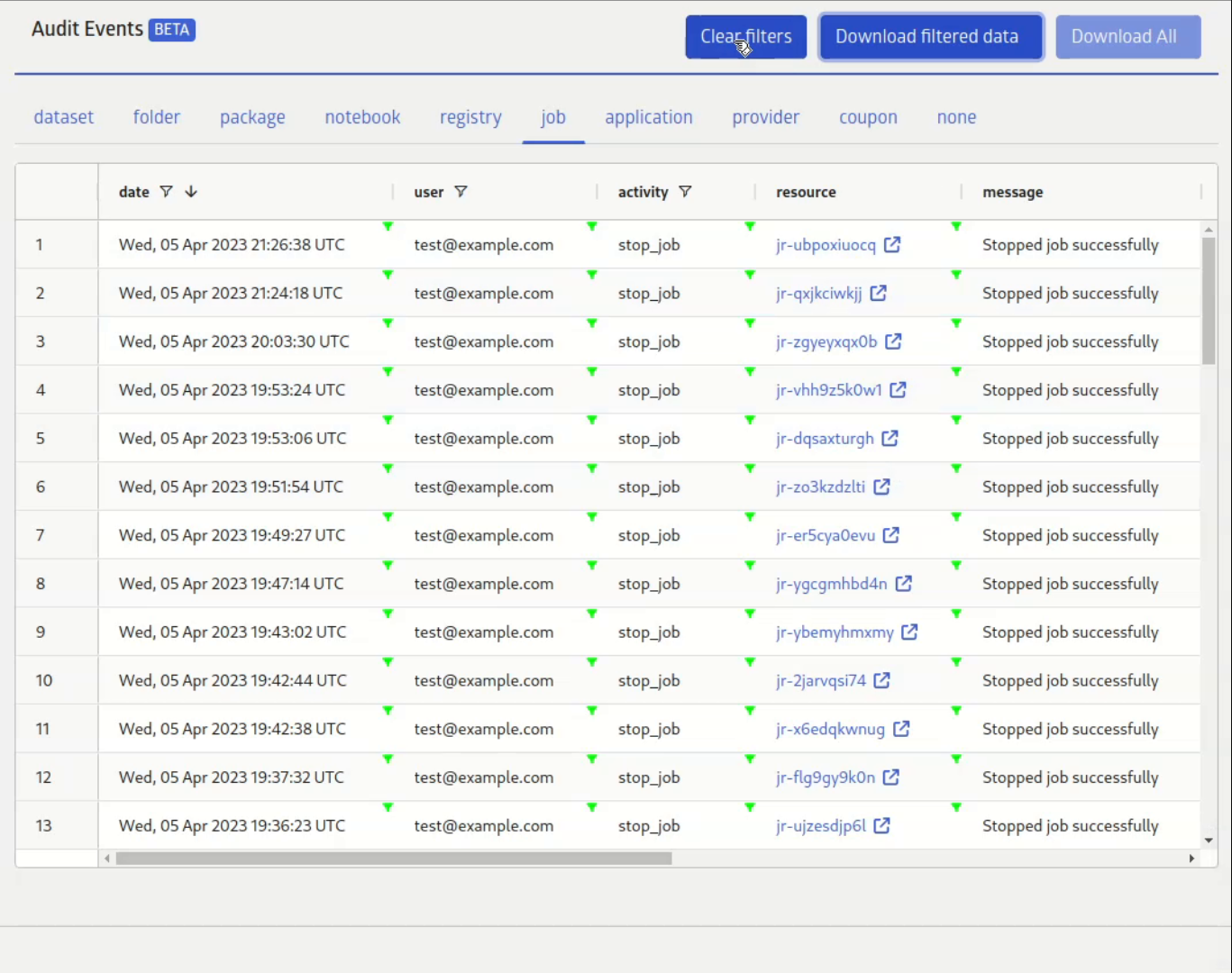Screen dimensions: 1232x973
Task: Switch to the none tab
Action: pos(956,117)
